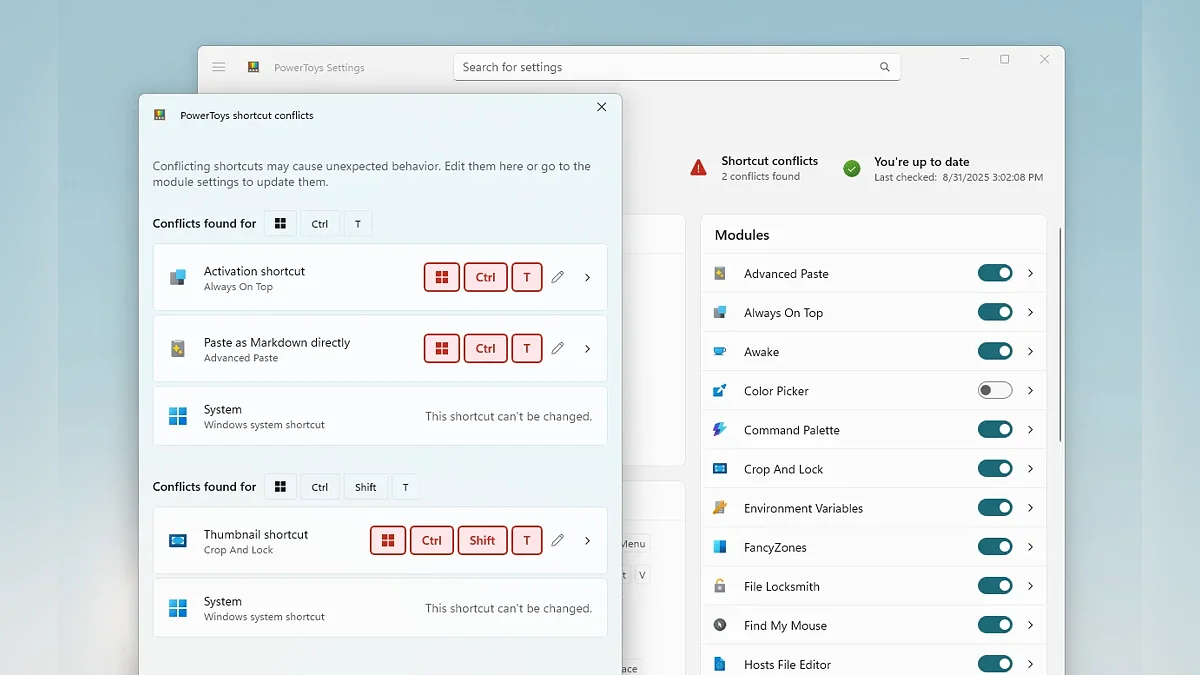Open the hamburger navigation menu in PowerToys Settings
The height and width of the screenshot is (675, 1200).
pyautogui.click(x=219, y=67)
